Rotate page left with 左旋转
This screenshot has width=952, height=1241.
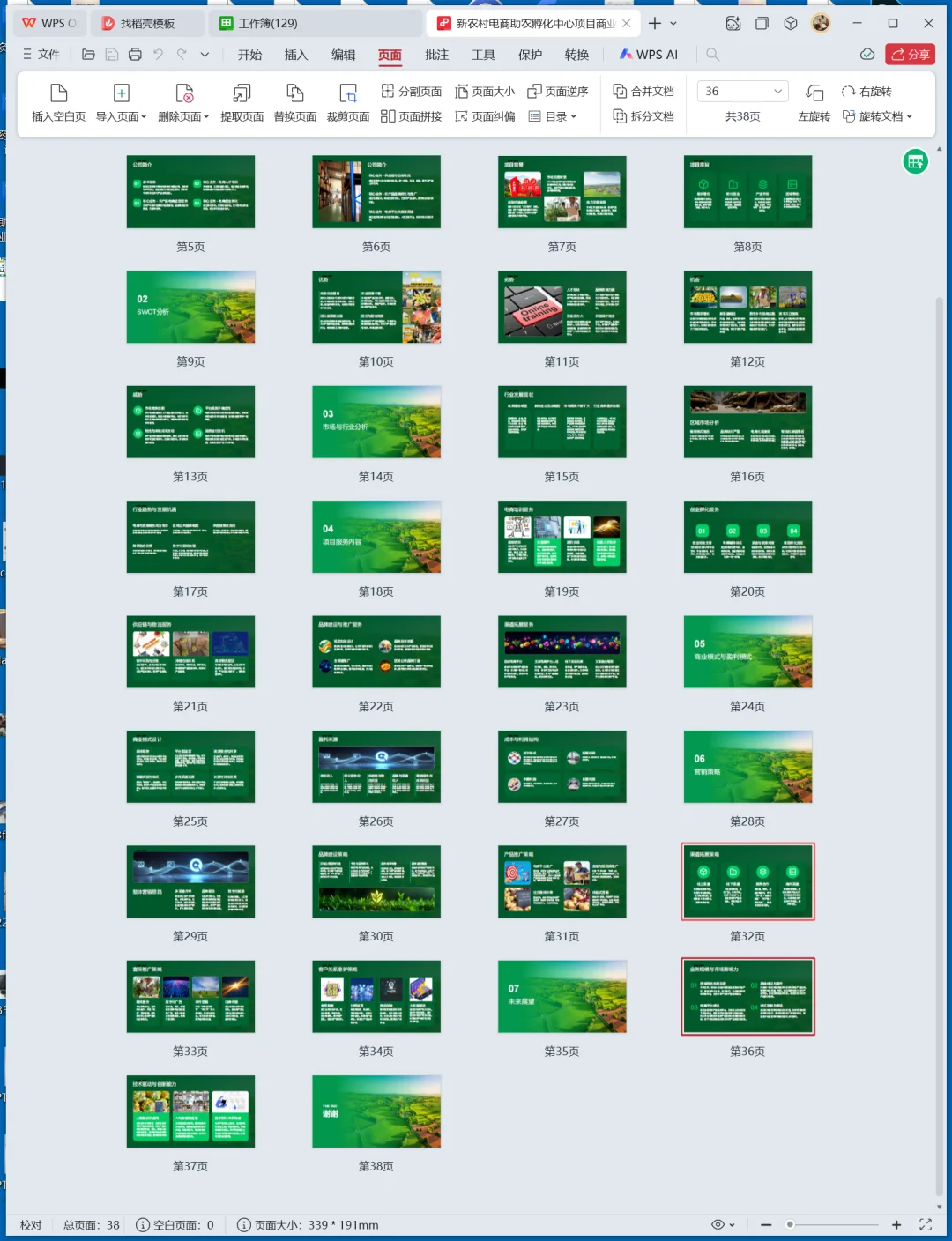pyautogui.click(x=814, y=103)
